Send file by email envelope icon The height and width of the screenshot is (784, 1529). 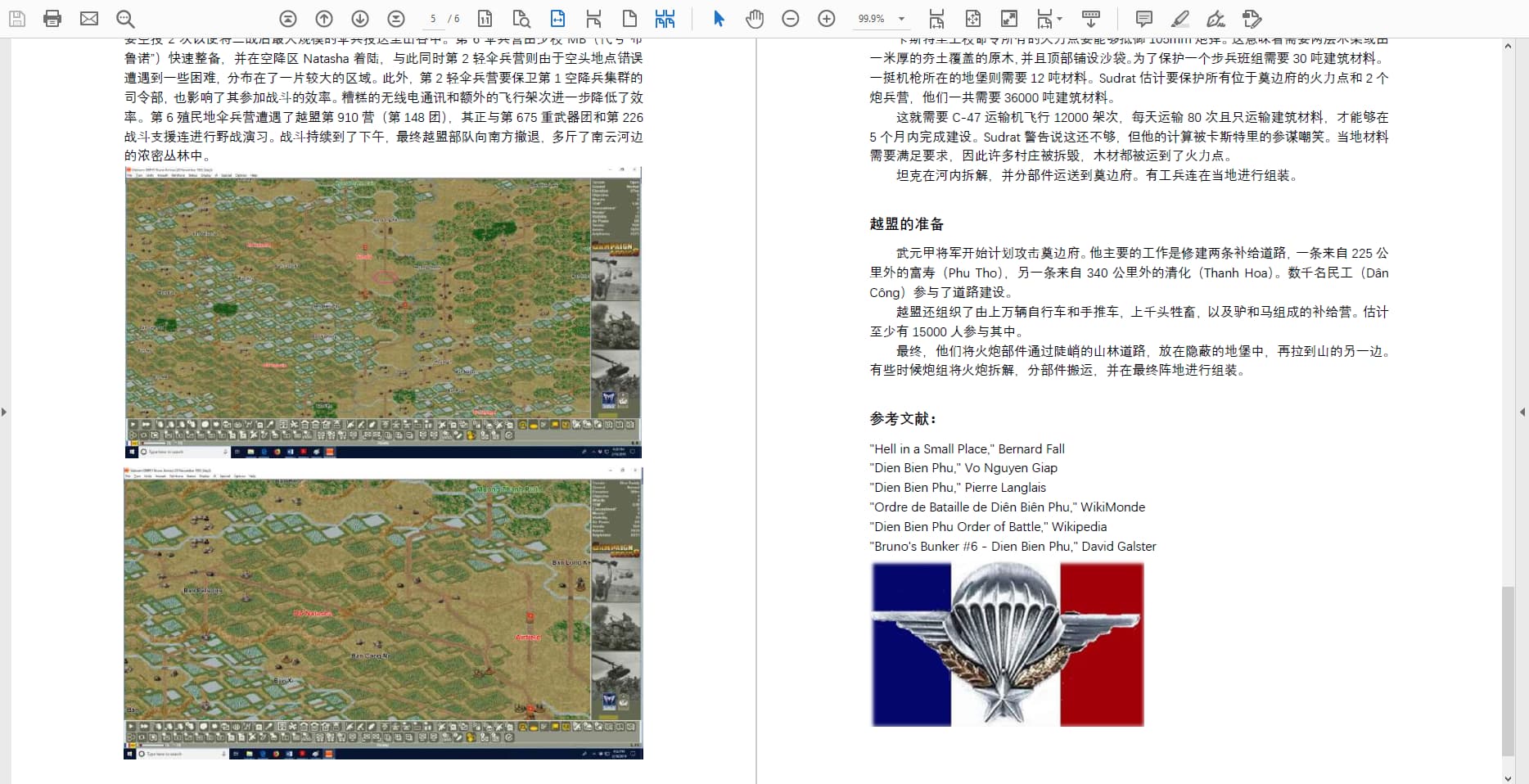[89, 19]
